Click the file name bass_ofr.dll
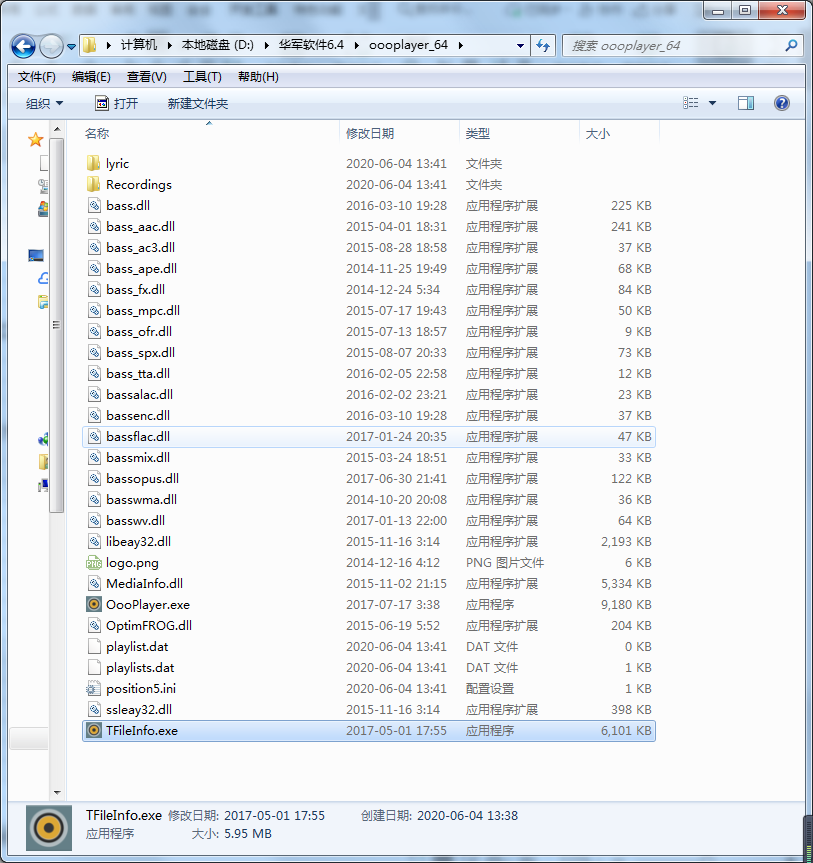The width and height of the screenshot is (813, 863). [x=139, y=331]
